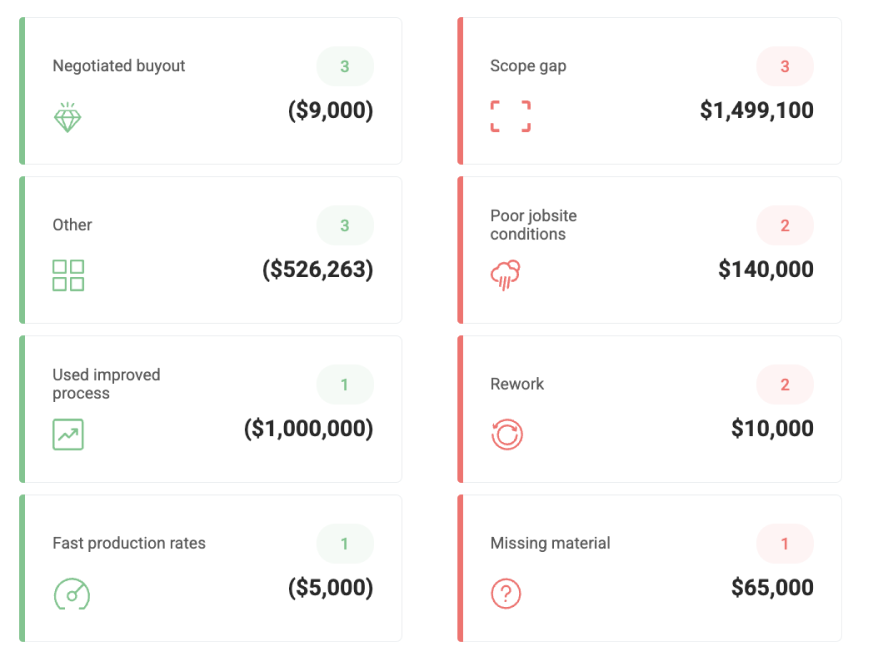Open the Scope gap $1,499,100 amount

757,110
